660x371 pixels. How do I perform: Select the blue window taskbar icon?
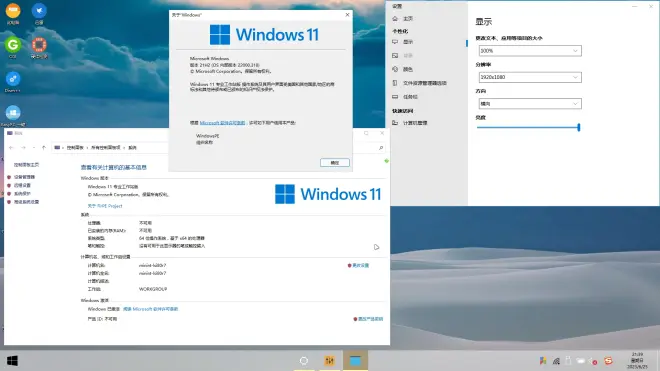pos(355,361)
